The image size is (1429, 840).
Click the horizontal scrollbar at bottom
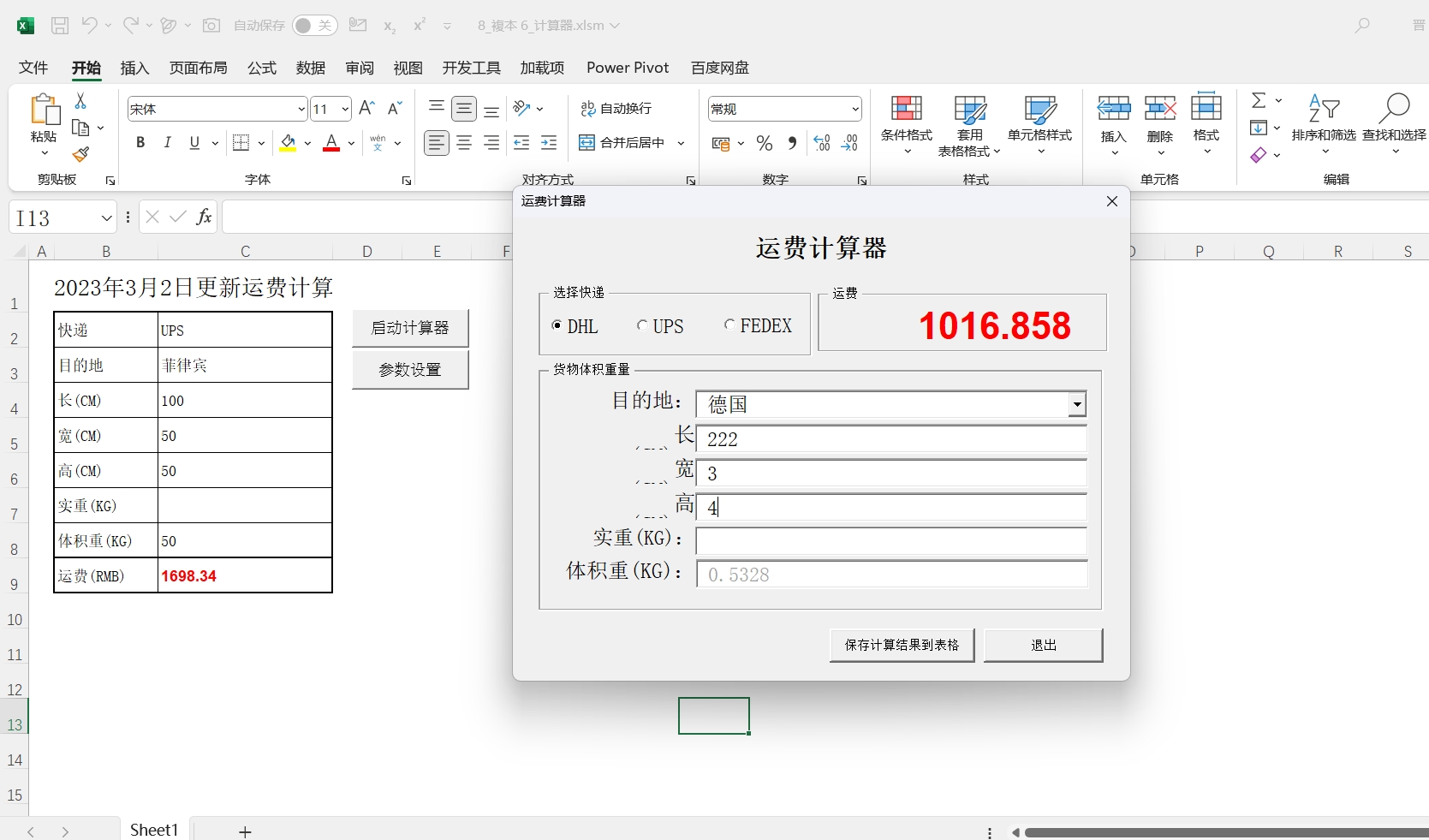[x=1226, y=832]
